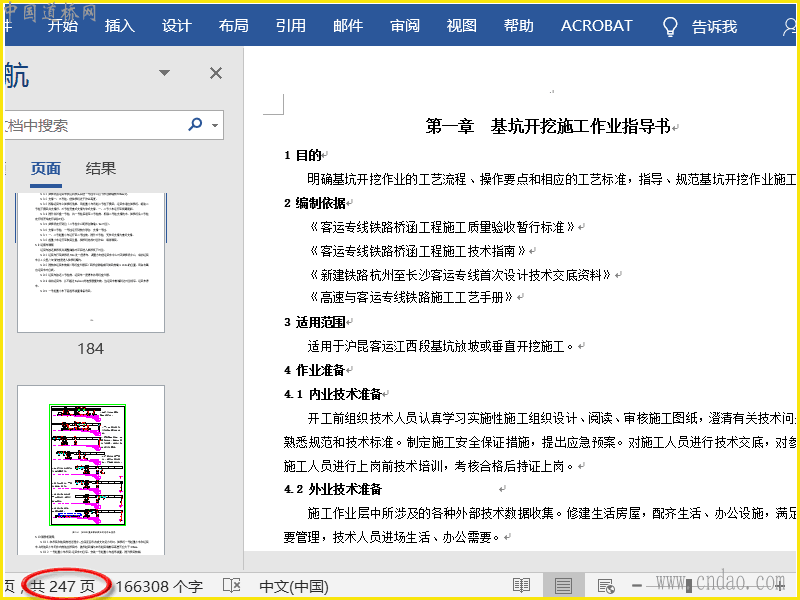
Task: Open the 帮助 ribbon tab
Action: (519, 26)
